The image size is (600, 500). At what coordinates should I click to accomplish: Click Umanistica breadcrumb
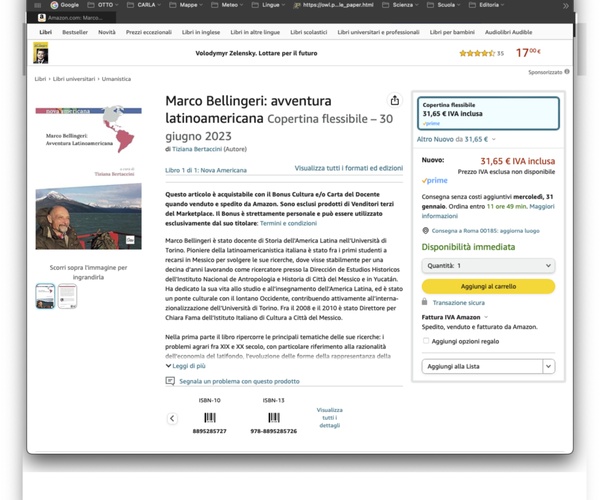pos(116,79)
